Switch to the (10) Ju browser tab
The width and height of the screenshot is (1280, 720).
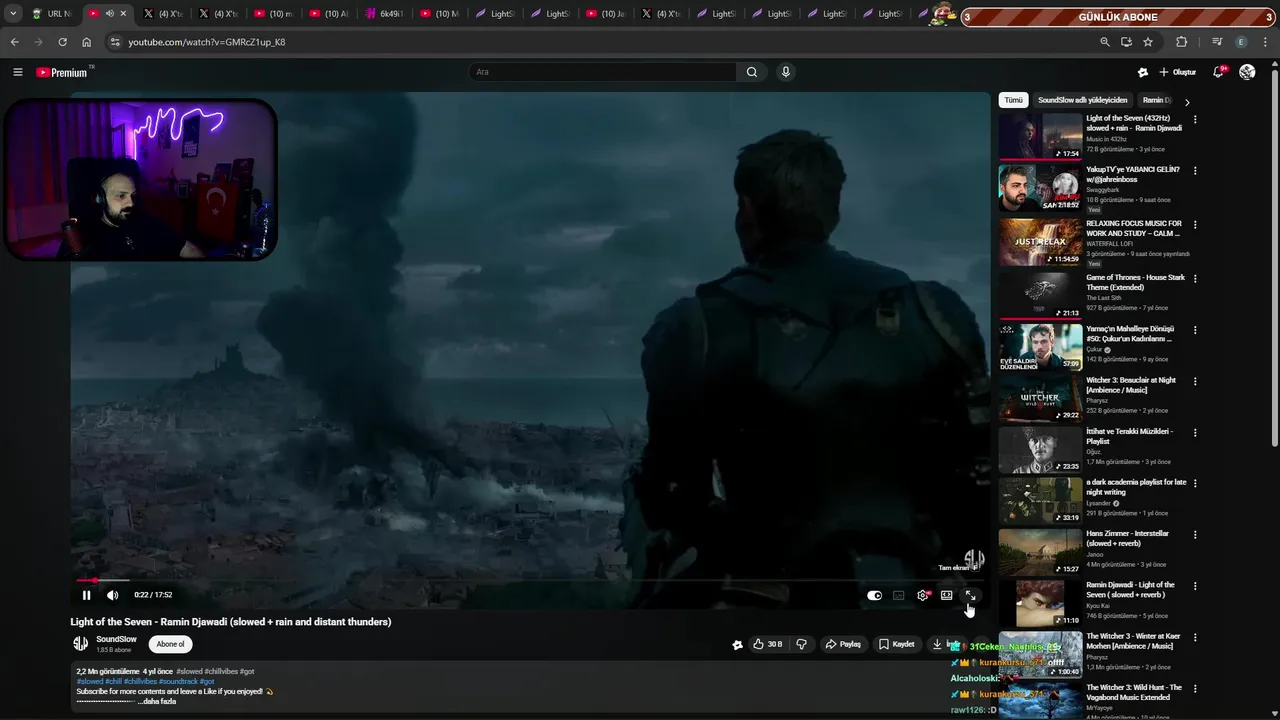604,14
